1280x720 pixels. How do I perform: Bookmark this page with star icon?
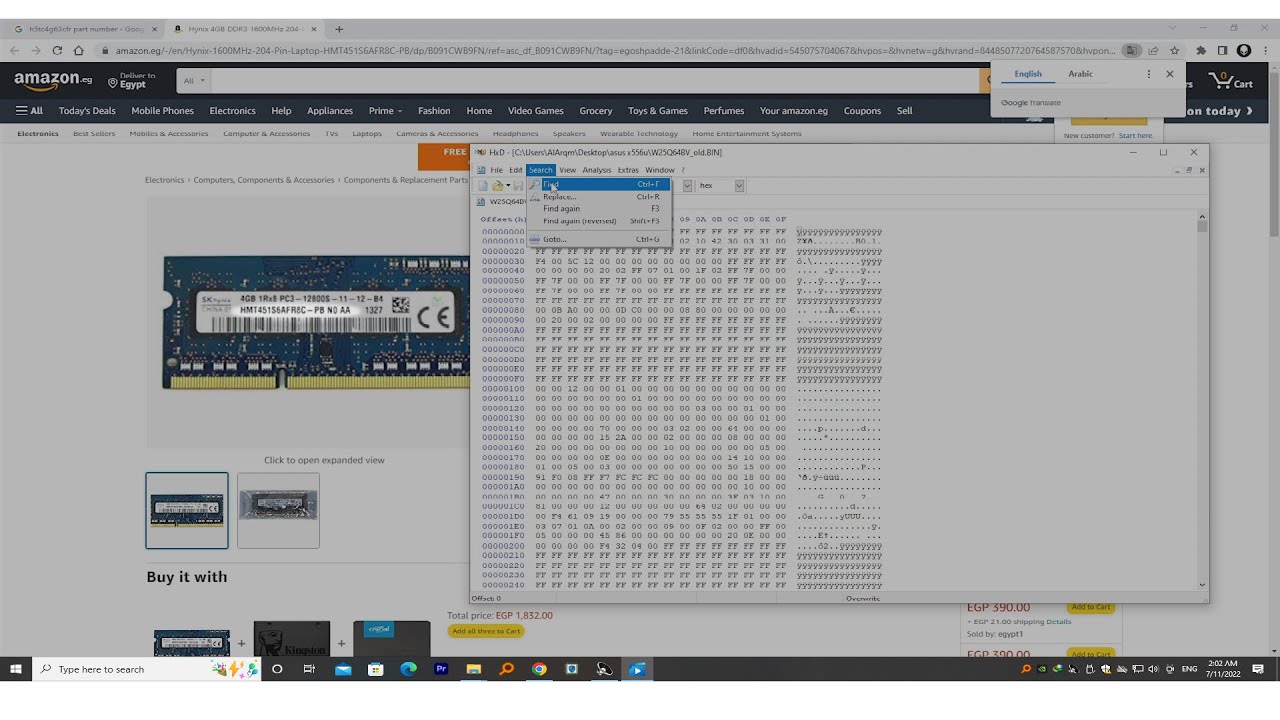[1174, 50]
